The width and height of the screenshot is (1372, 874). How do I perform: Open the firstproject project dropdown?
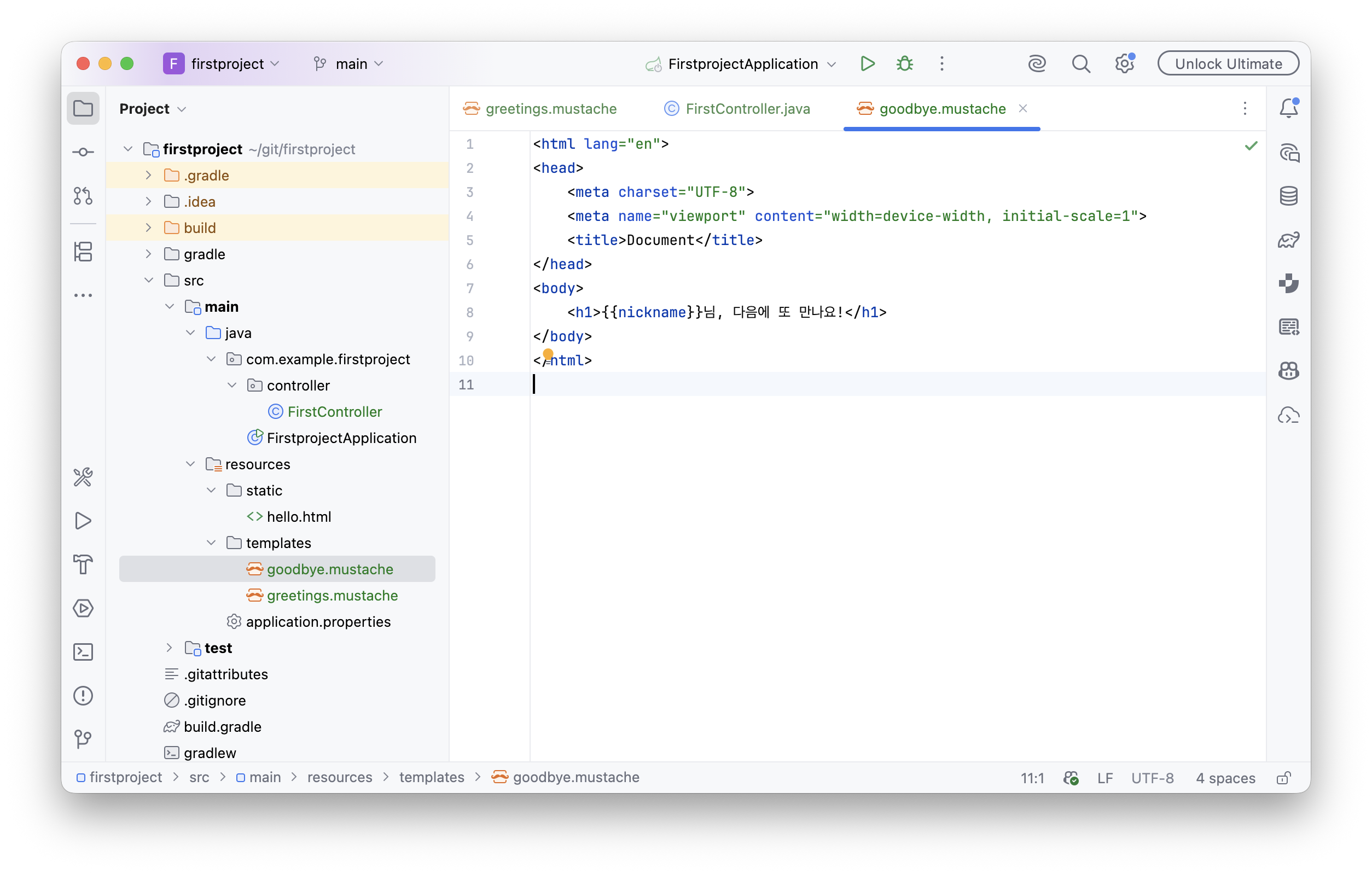[x=222, y=64]
